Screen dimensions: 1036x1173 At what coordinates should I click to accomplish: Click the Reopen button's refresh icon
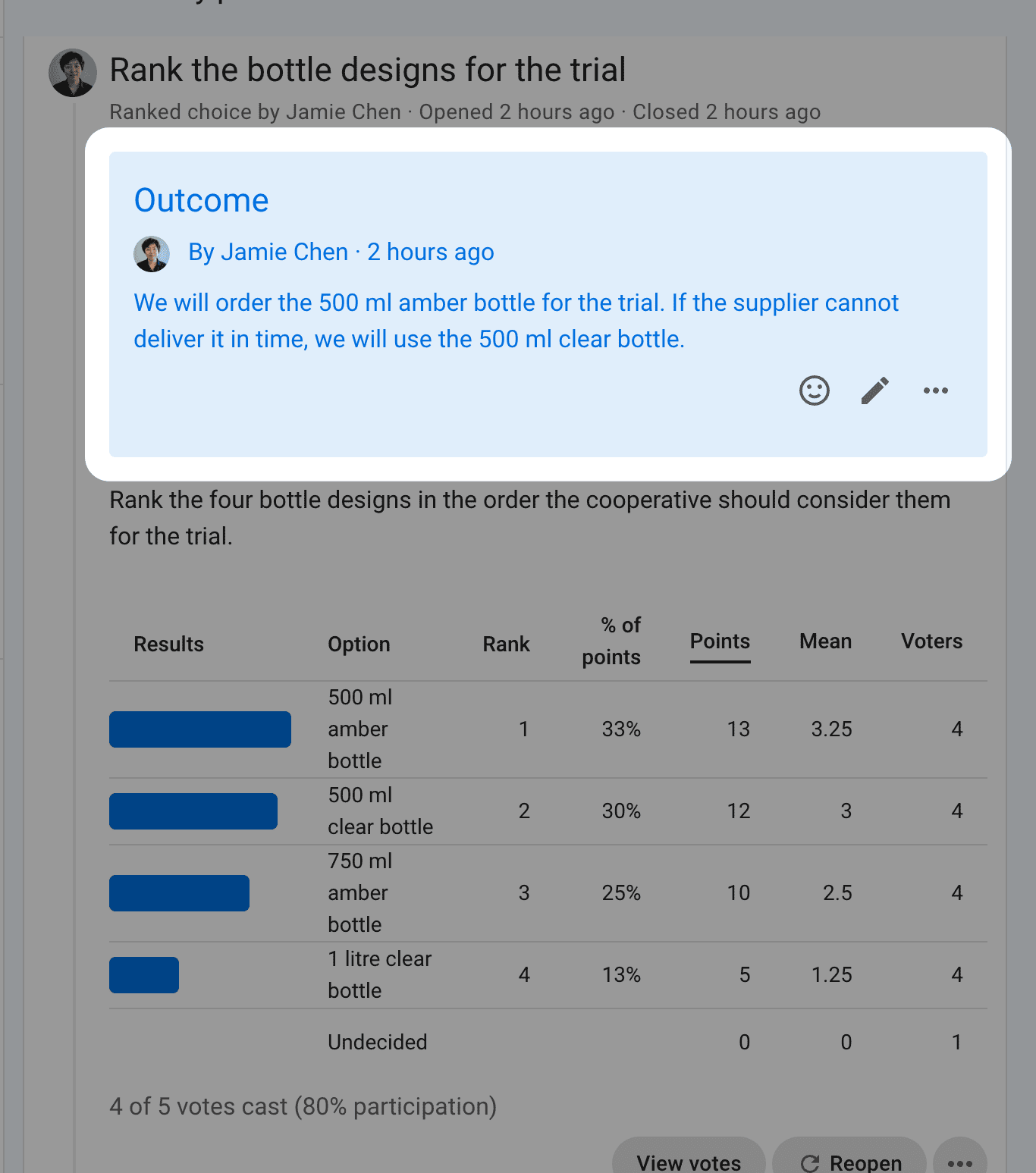810,1163
